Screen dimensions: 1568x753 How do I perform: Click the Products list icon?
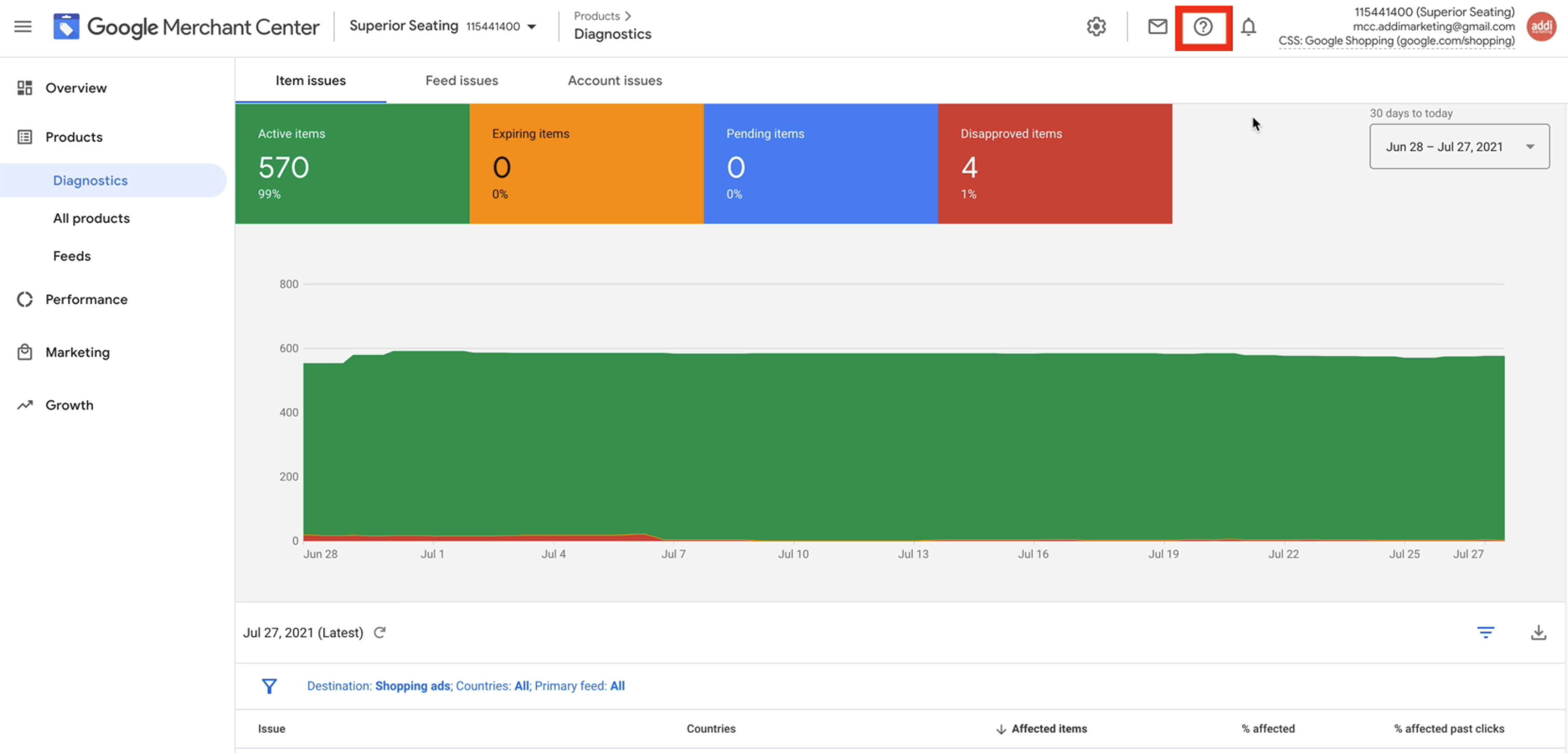(x=24, y=137)
